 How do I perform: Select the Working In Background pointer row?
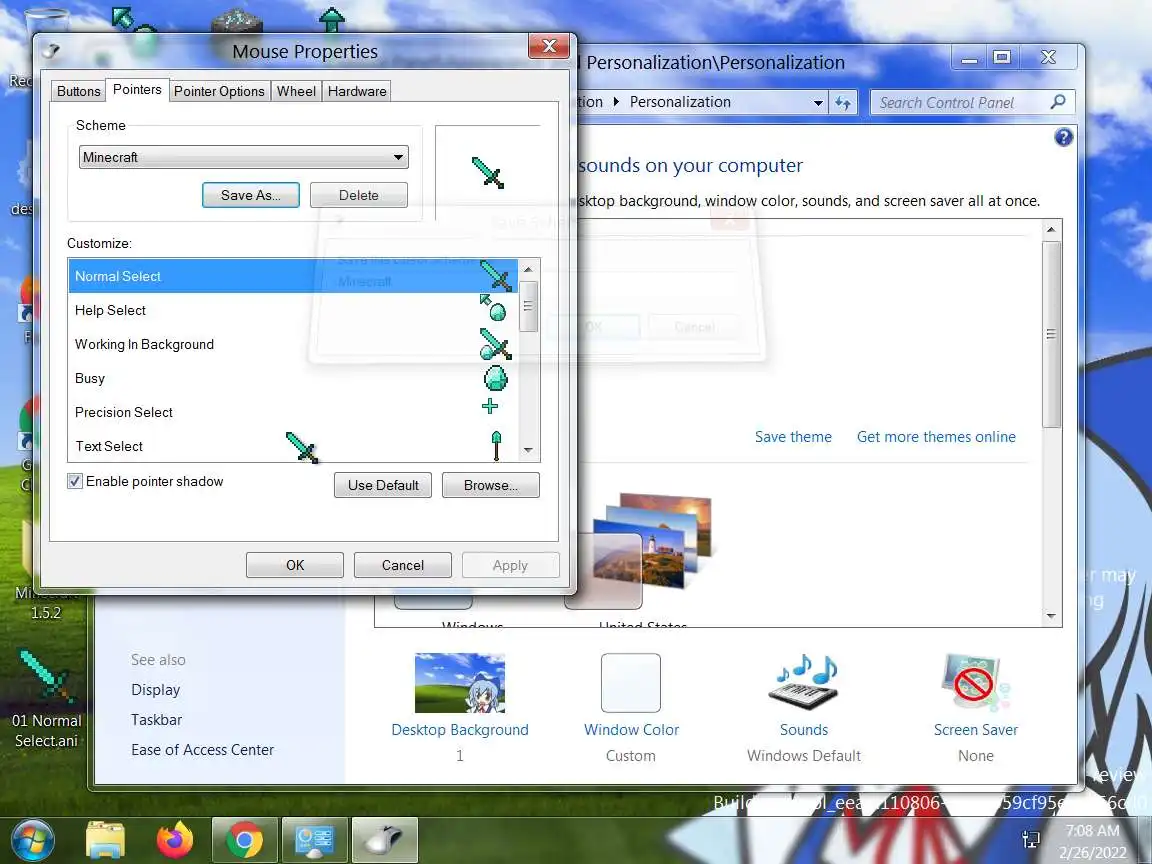click(x=292, y=344)
